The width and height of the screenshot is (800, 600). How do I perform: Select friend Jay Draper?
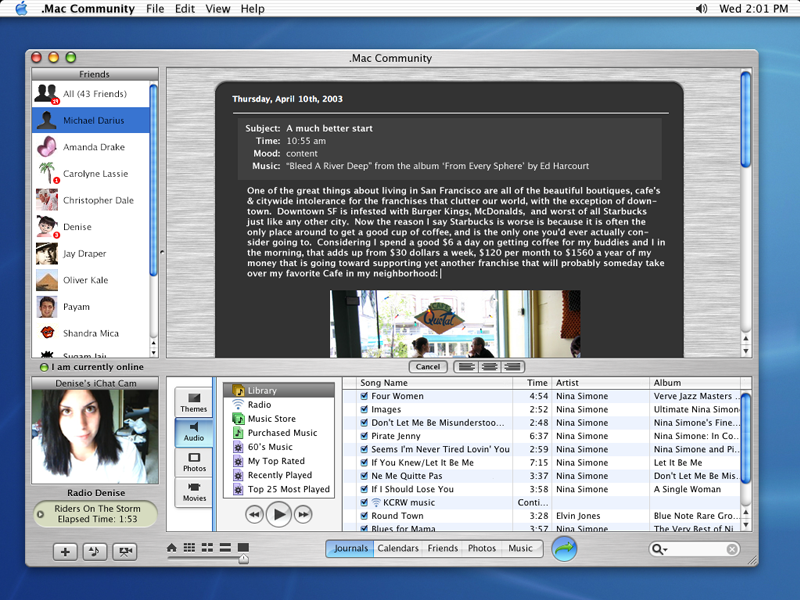coord(91,254)
